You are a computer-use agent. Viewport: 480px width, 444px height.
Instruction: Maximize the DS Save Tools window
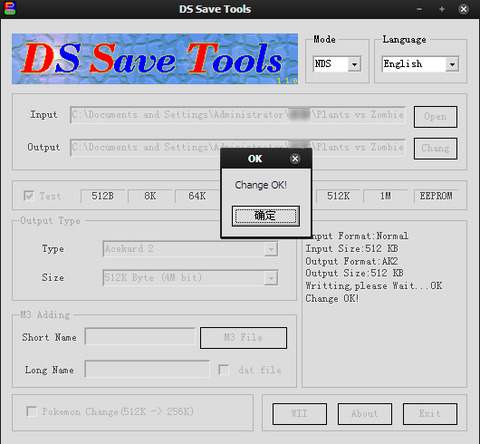442,9
